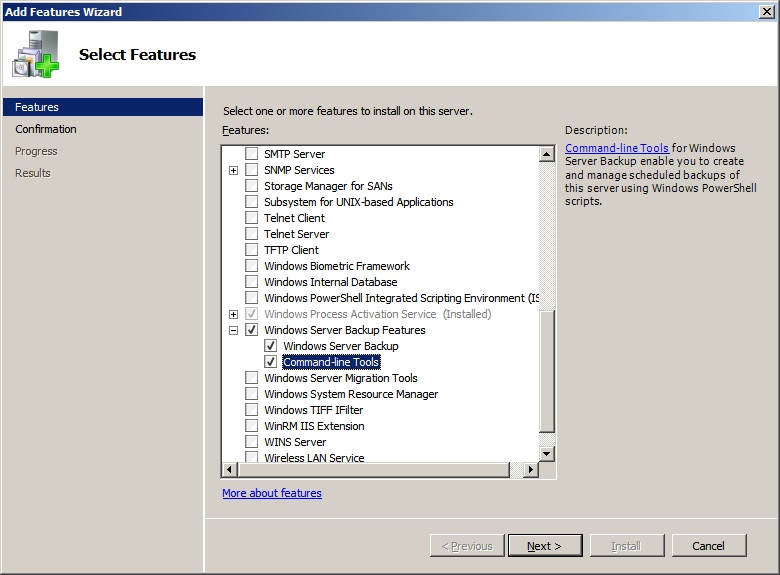Select Windows Server Backup Features label
The height and width of the screenshot is (575, 780).
coord(345,330)
